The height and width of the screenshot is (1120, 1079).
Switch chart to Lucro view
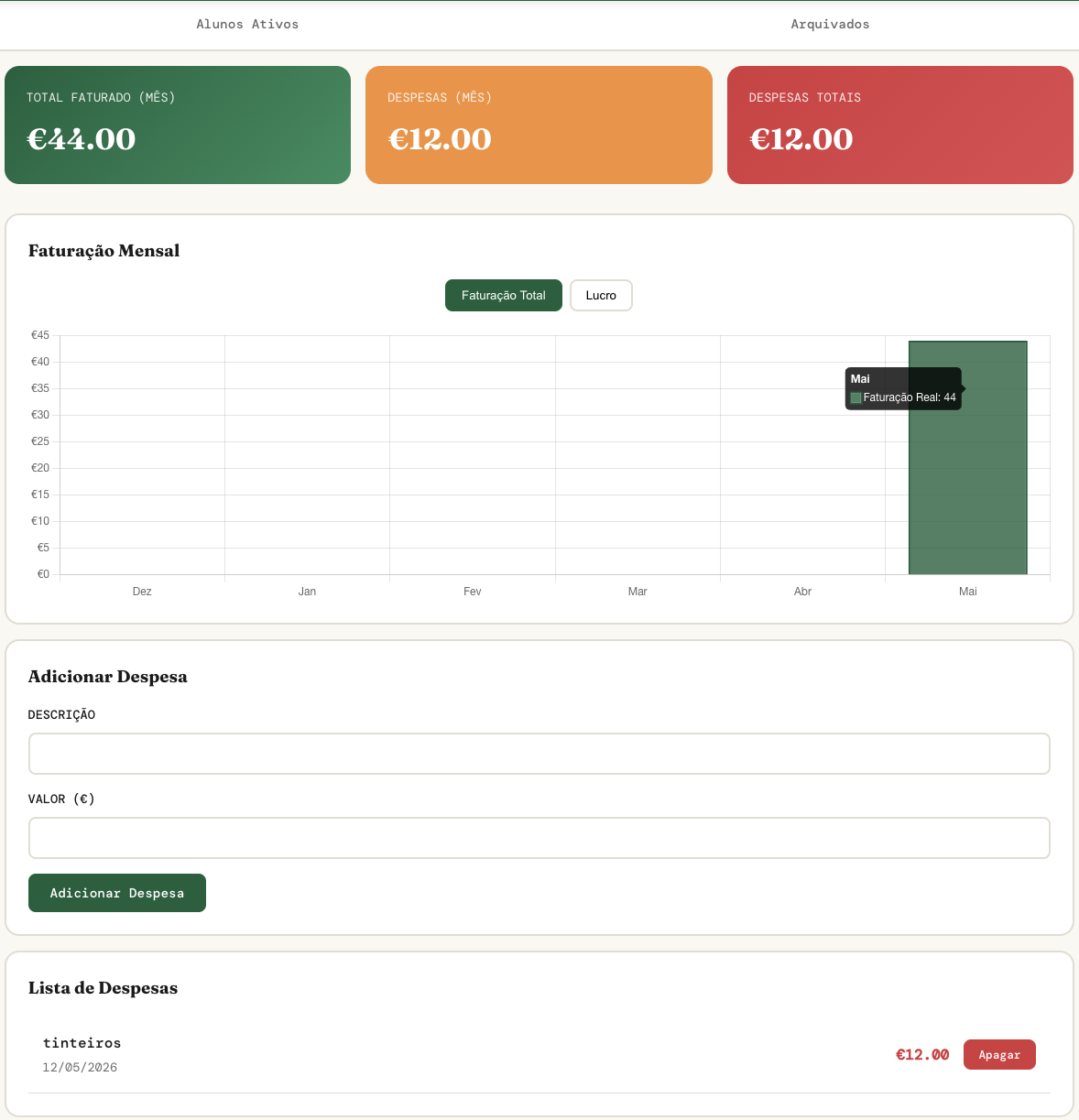[x=601, y=296]
